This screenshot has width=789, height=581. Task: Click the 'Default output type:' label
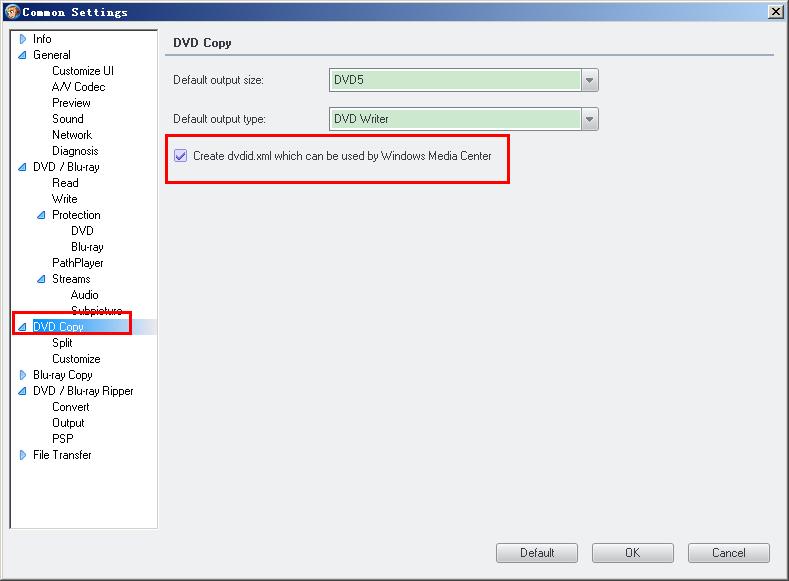coord(219,119)
